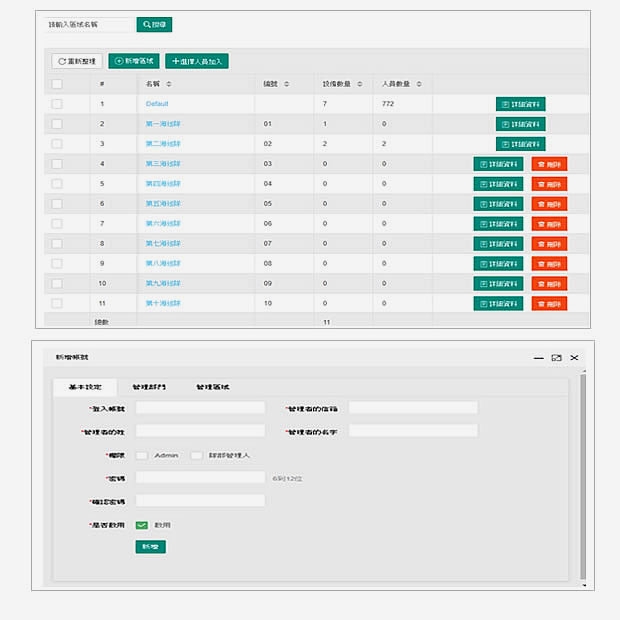Open the 第一海巡隊 area link
620x620 pixels.
point(163,124)
